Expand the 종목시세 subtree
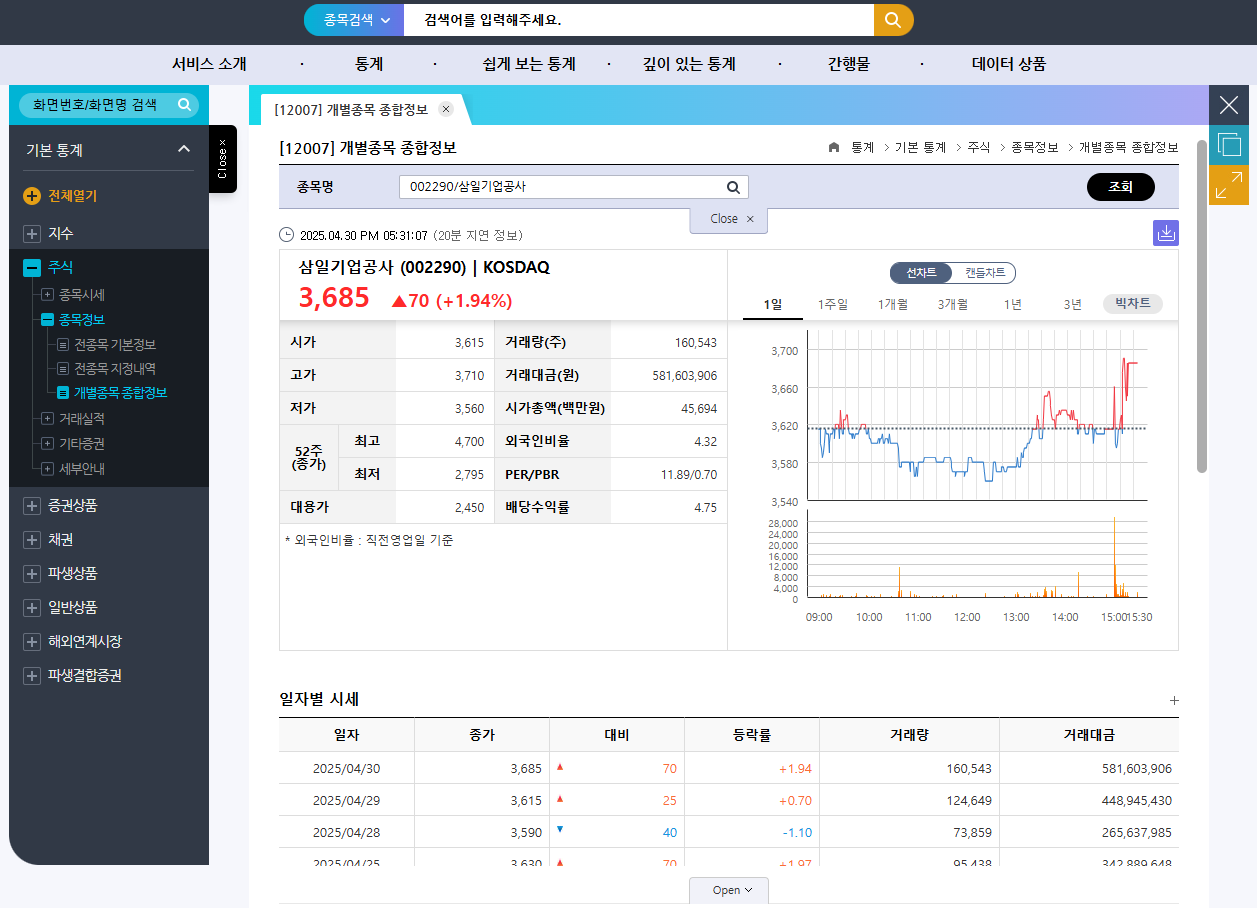This screenshot has width=1257, height=908. tap(47, 295)
